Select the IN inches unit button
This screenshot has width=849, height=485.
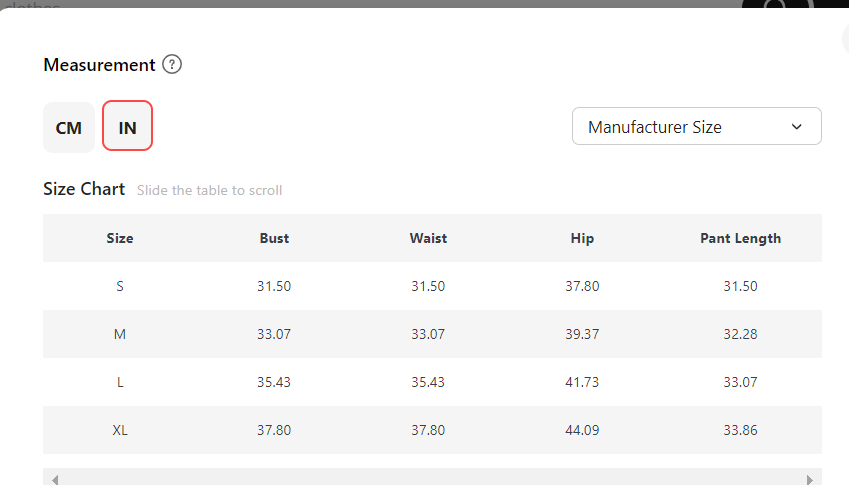pyautogui.click(x=127, y=128)
